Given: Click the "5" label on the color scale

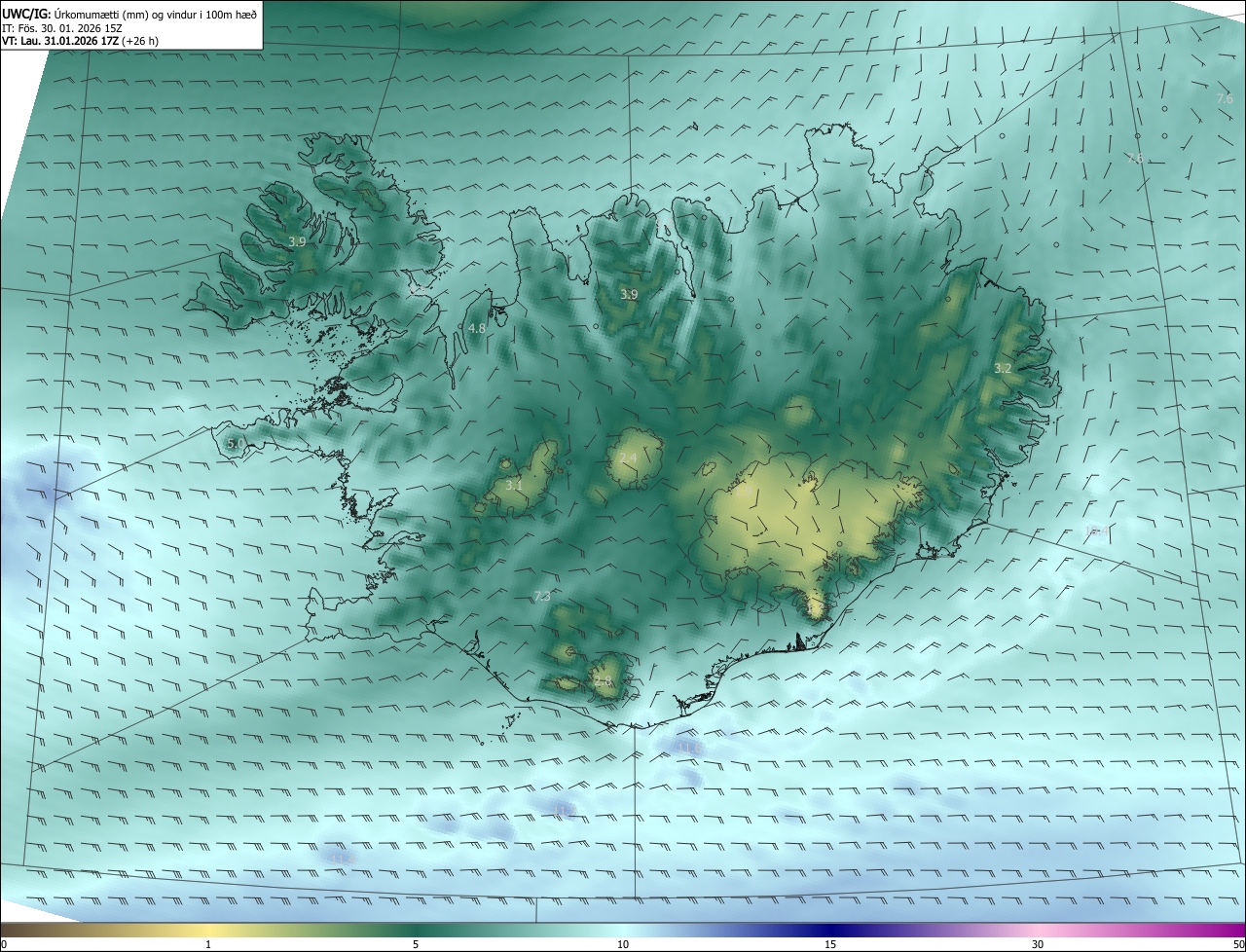Looking at the screenshot, I should [416, 944].
